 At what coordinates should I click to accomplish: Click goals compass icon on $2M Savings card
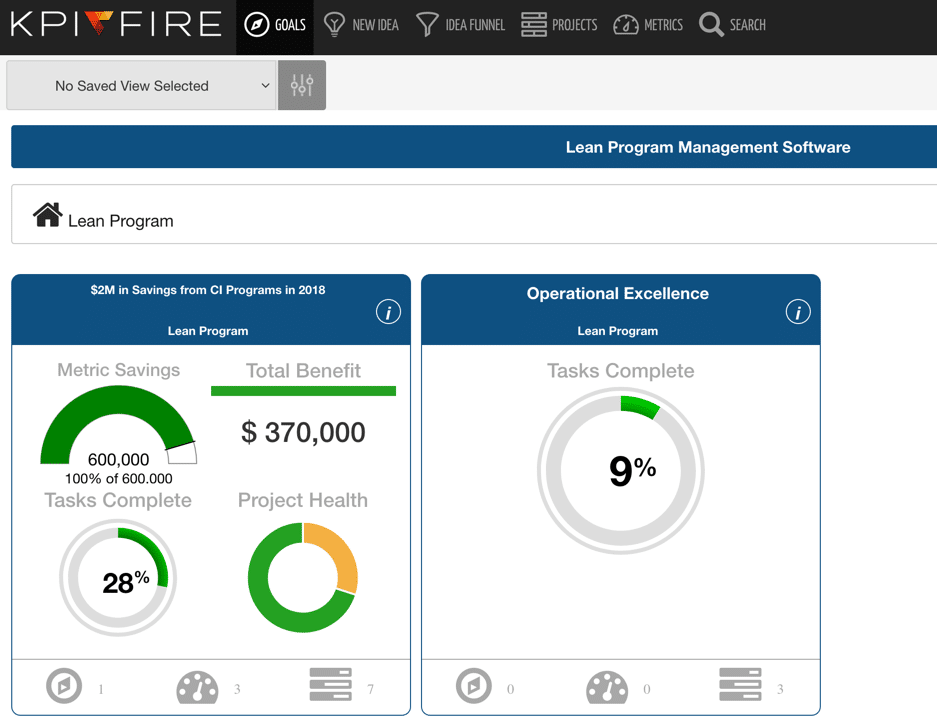[64, 686]
